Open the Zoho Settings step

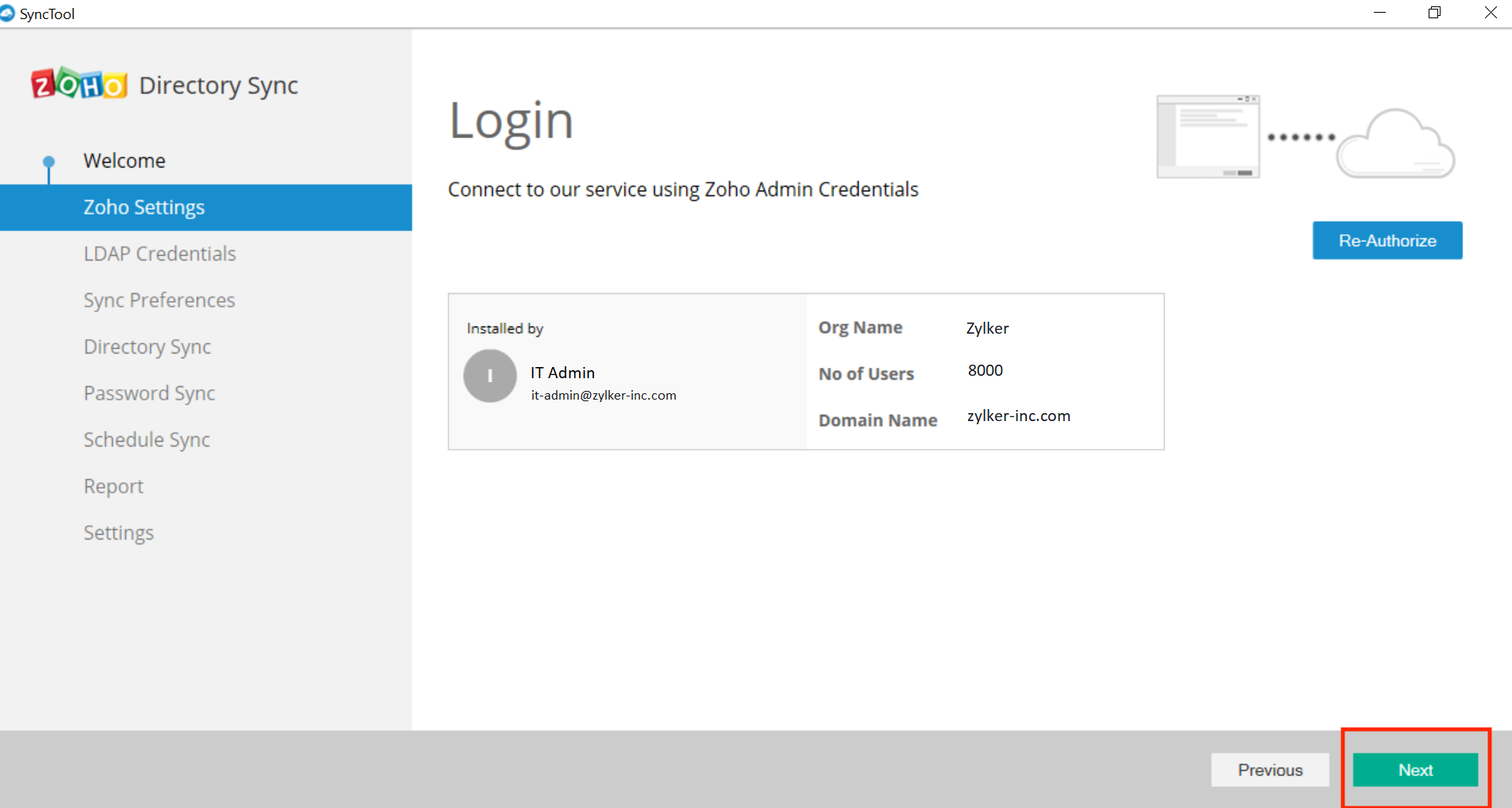[144, 207]
